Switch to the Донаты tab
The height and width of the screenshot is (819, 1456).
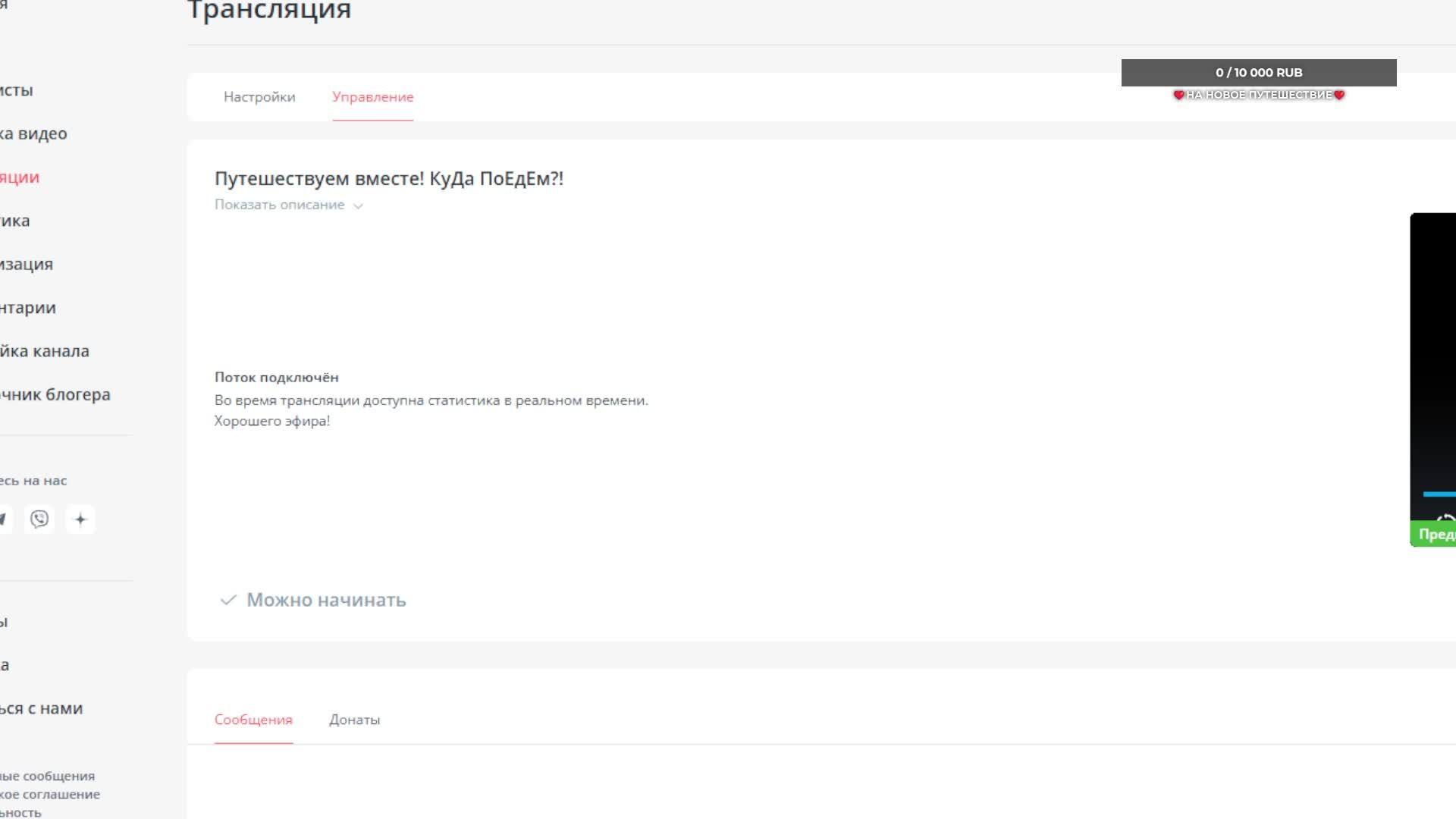354,720
